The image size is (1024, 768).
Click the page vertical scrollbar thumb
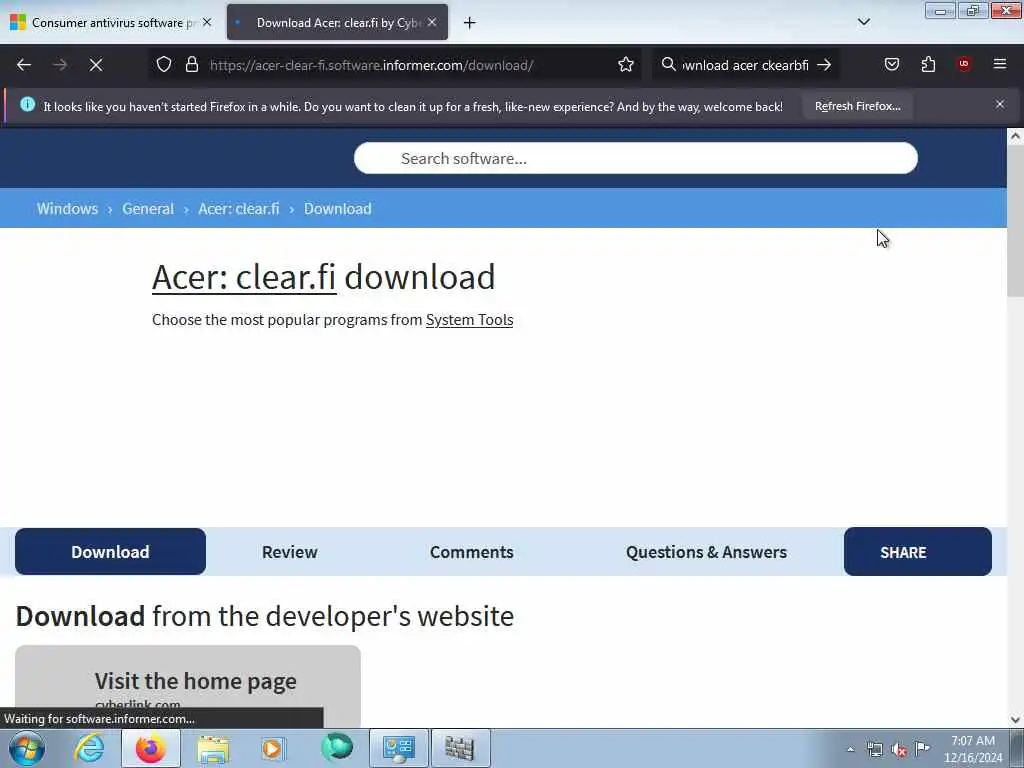(x=1015, y=222)
